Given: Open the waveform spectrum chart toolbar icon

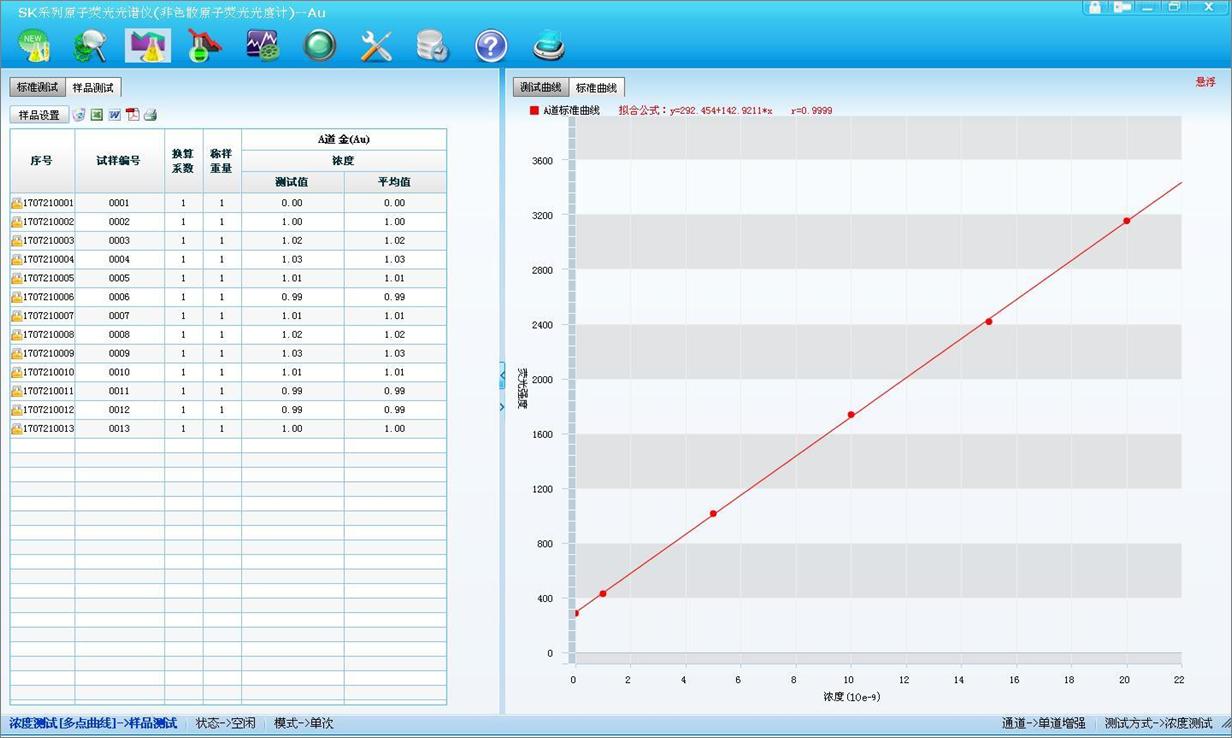Looking at the screenshot, I should click(x=262, y=46).
